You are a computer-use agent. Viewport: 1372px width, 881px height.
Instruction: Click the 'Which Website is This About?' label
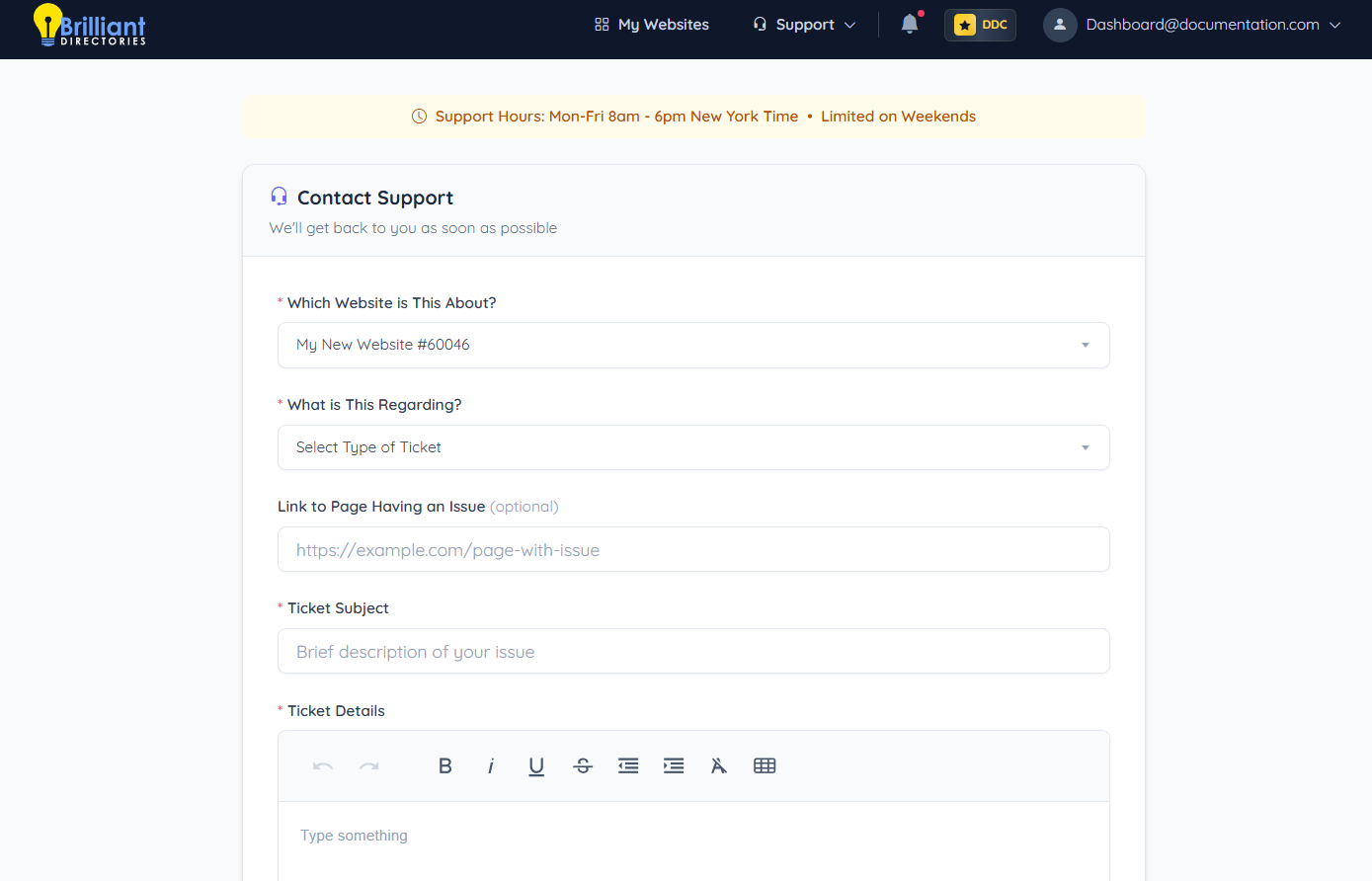click(392, 303)
